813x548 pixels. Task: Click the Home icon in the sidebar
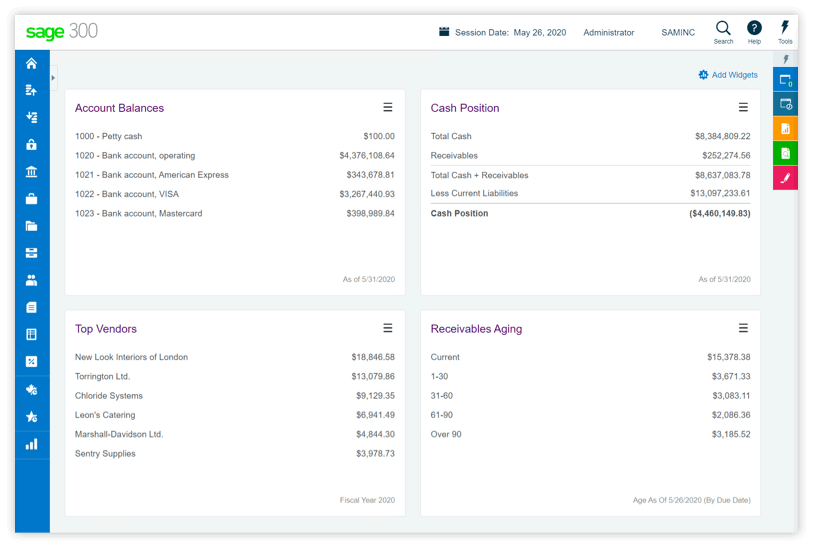point(32,63)
